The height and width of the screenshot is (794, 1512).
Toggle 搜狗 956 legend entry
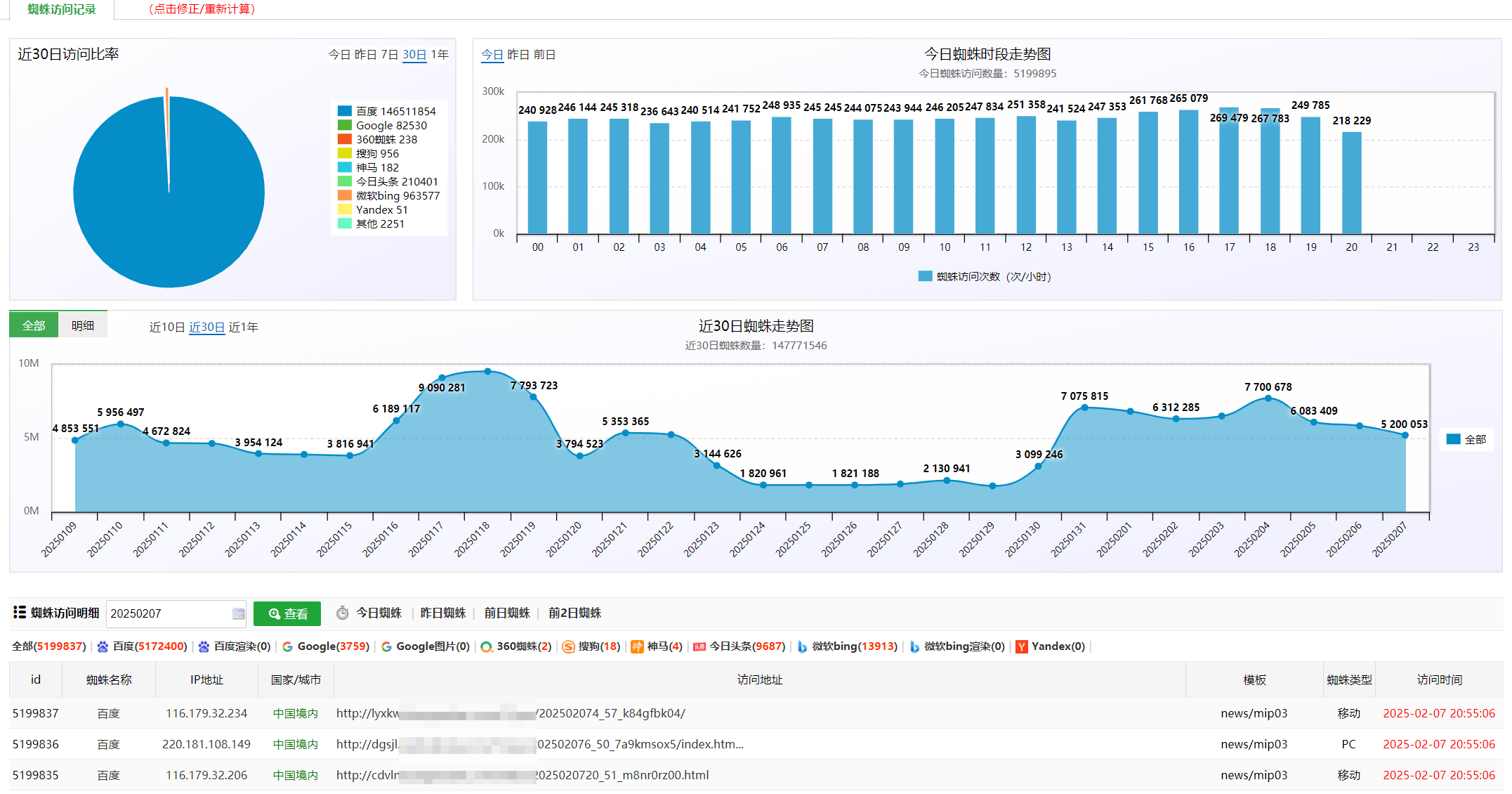click(368, 153)
